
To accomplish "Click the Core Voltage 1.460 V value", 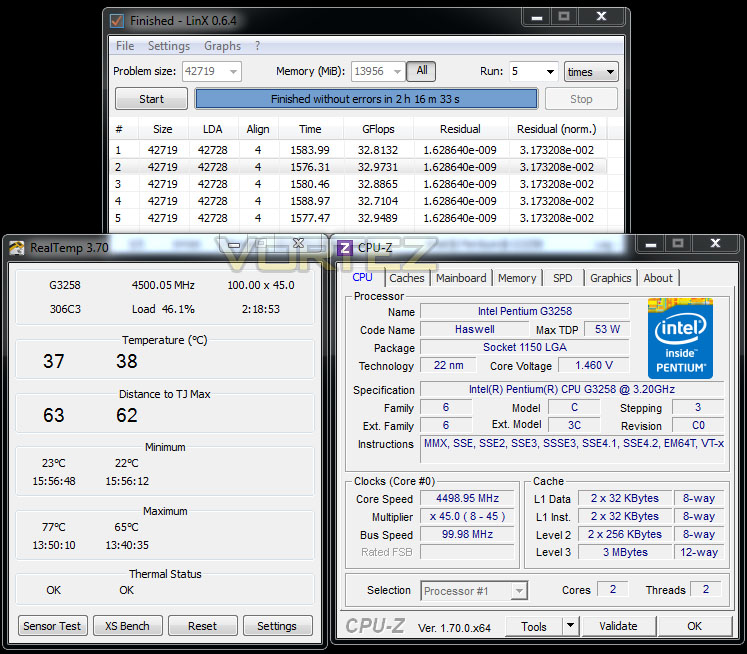I will click(x=594, y=365).
